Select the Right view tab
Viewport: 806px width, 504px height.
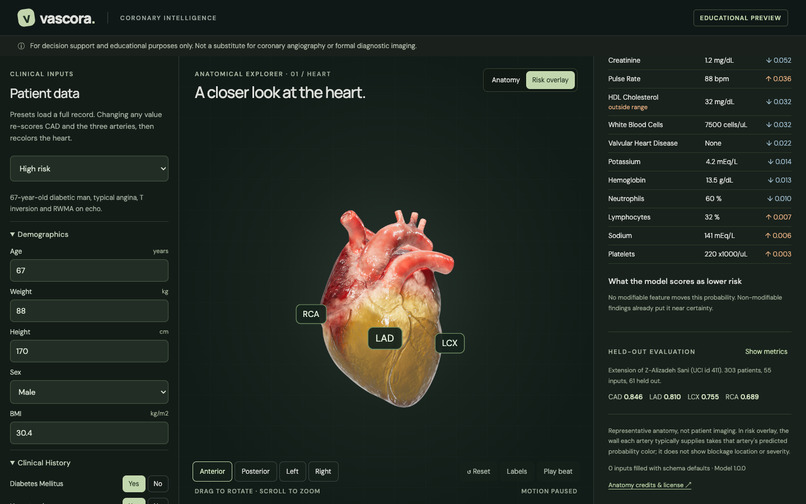(x=323, y=471)
